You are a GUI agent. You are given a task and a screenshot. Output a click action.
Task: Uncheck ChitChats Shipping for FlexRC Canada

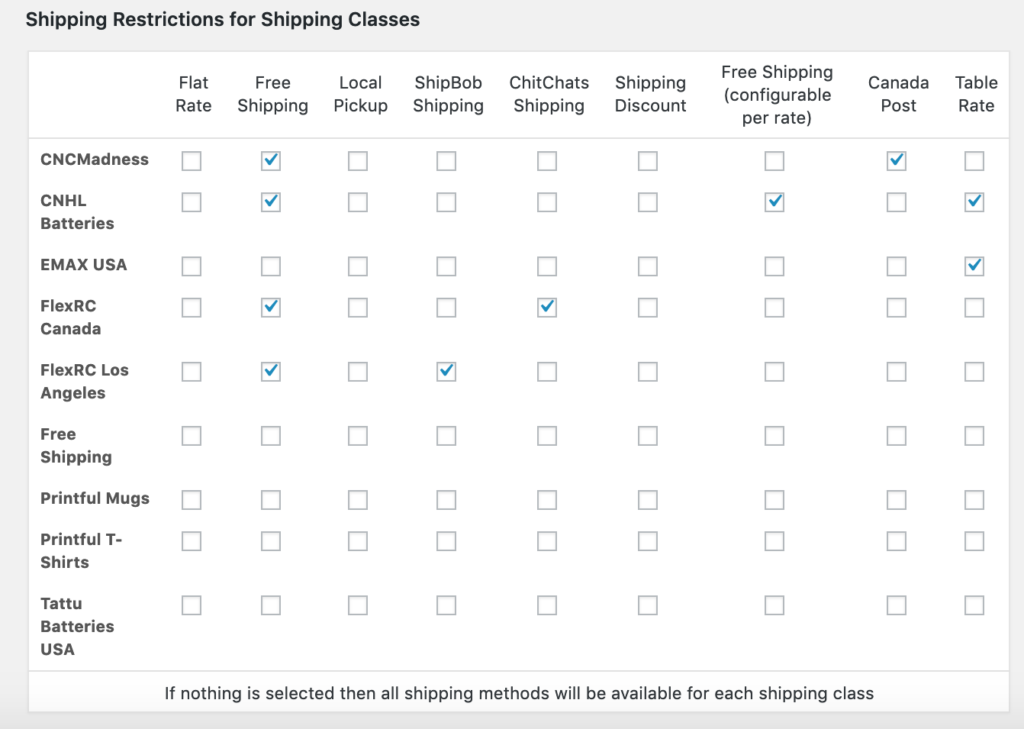(547, 307)
